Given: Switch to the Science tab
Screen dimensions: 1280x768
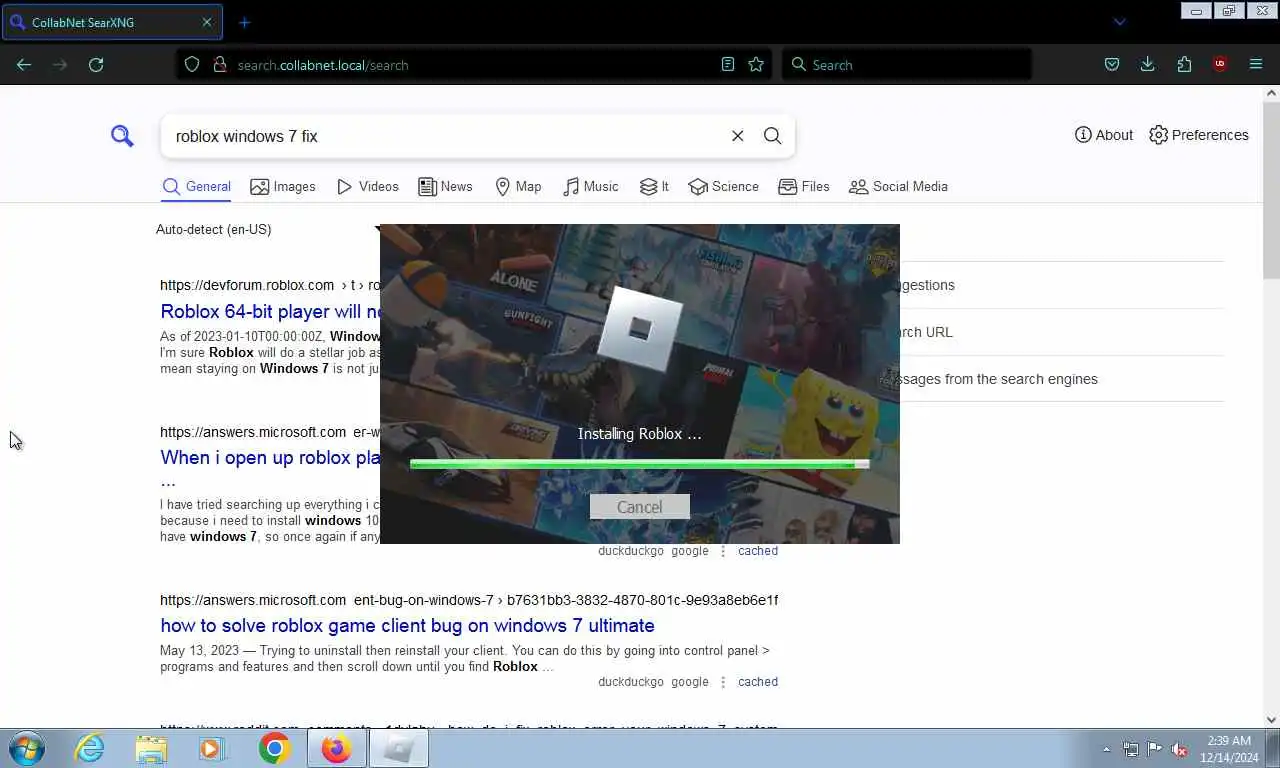Looking at the screenshot, I should 723,186.
